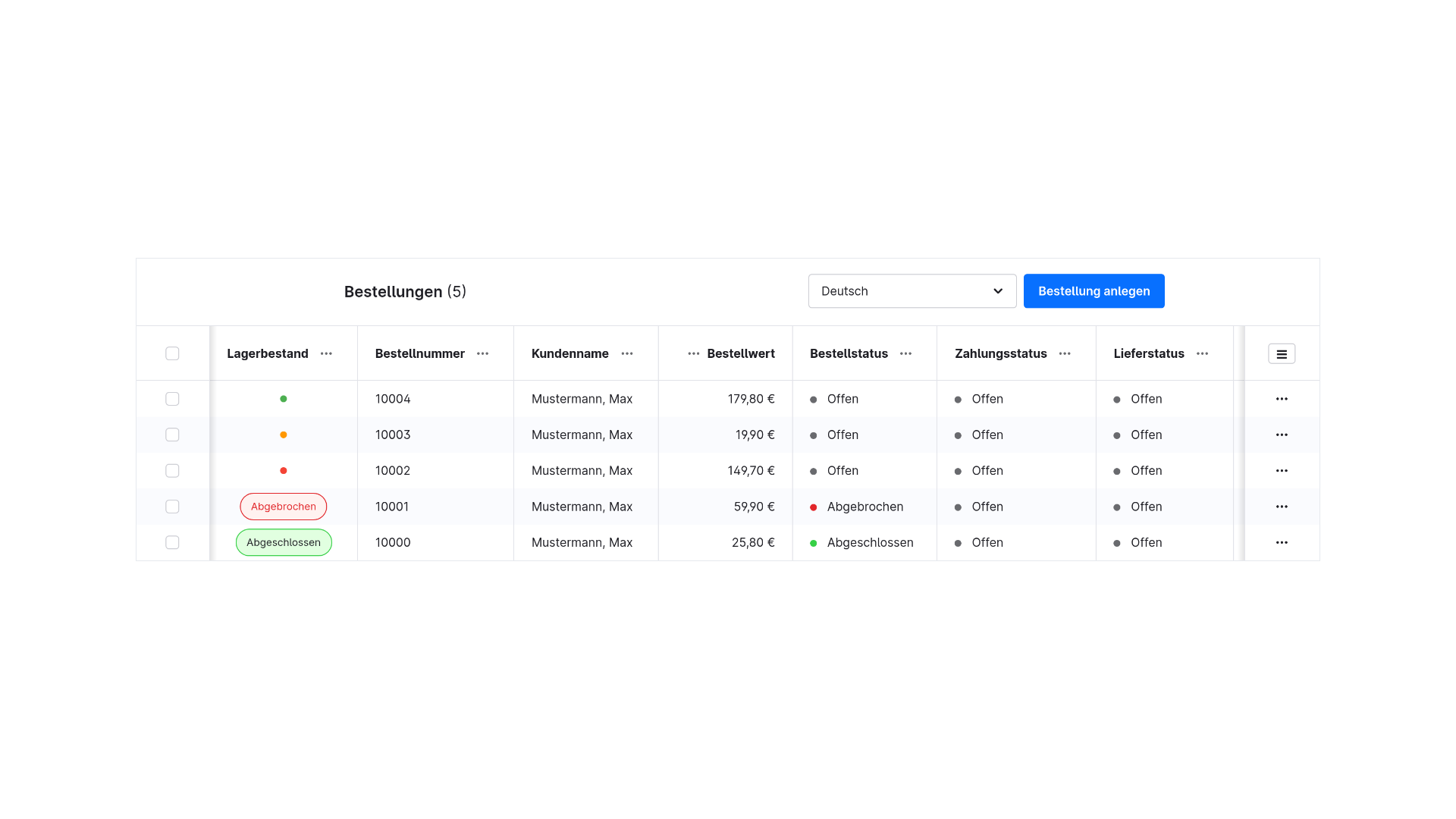
Task: Open Zahlungsstatus column options menu
Action: tap(1065, 353)
